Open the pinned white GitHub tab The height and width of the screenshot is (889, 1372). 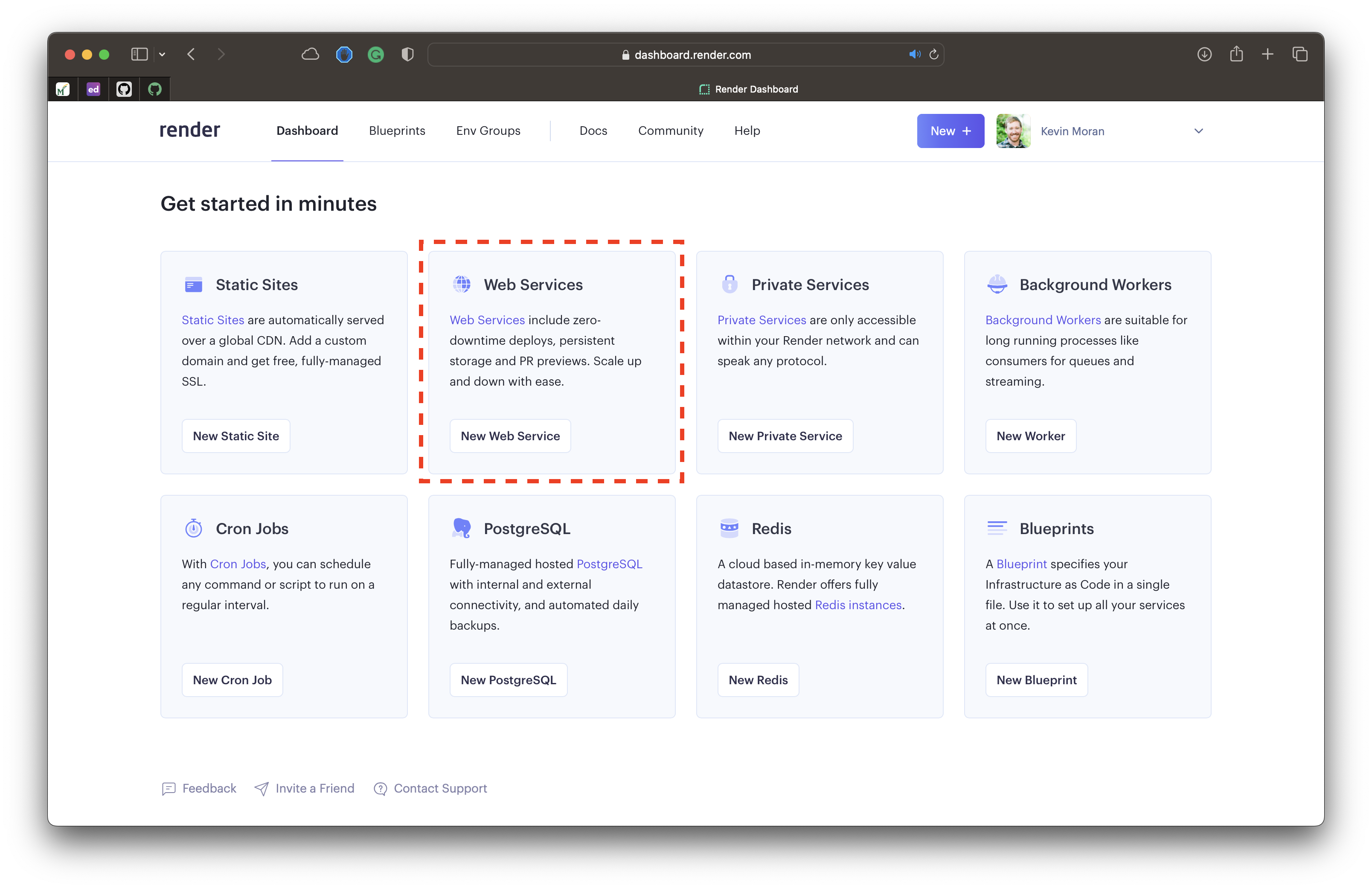click(x=124, y=89)
